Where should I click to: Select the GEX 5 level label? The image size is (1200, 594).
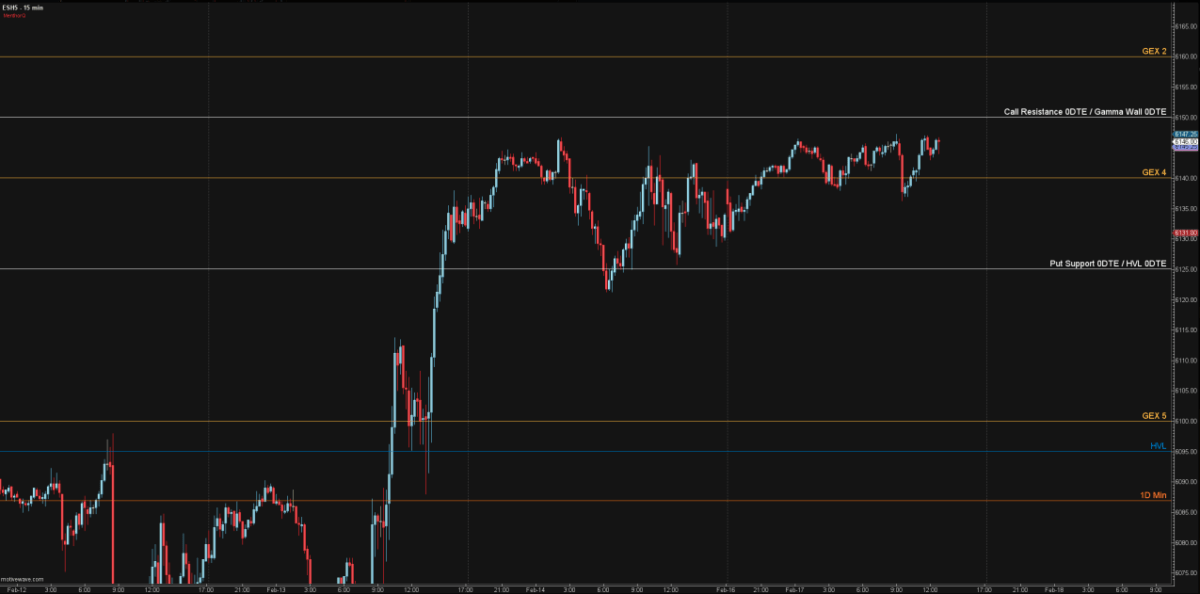click(x=1154, y=415)
